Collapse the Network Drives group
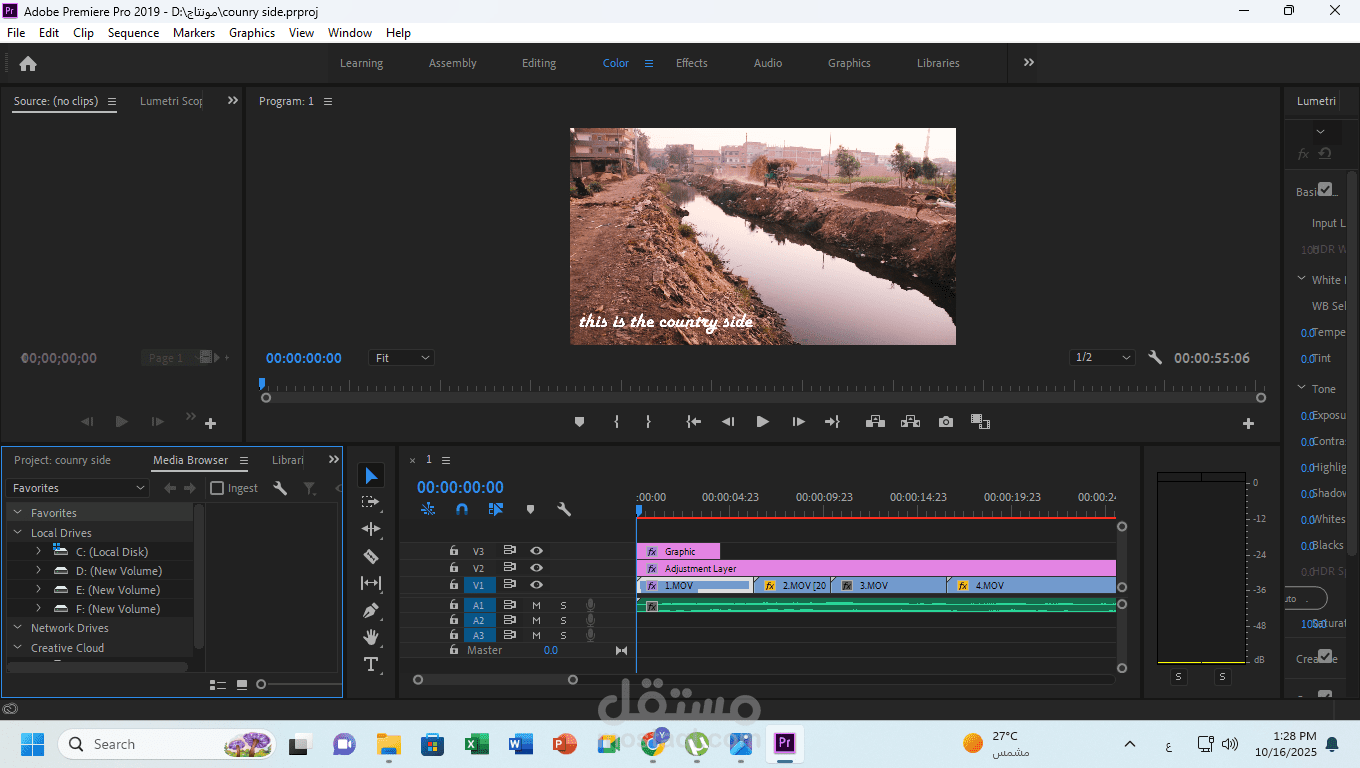Viewport: 1360px width, 768px height. [x=18, y=628]
